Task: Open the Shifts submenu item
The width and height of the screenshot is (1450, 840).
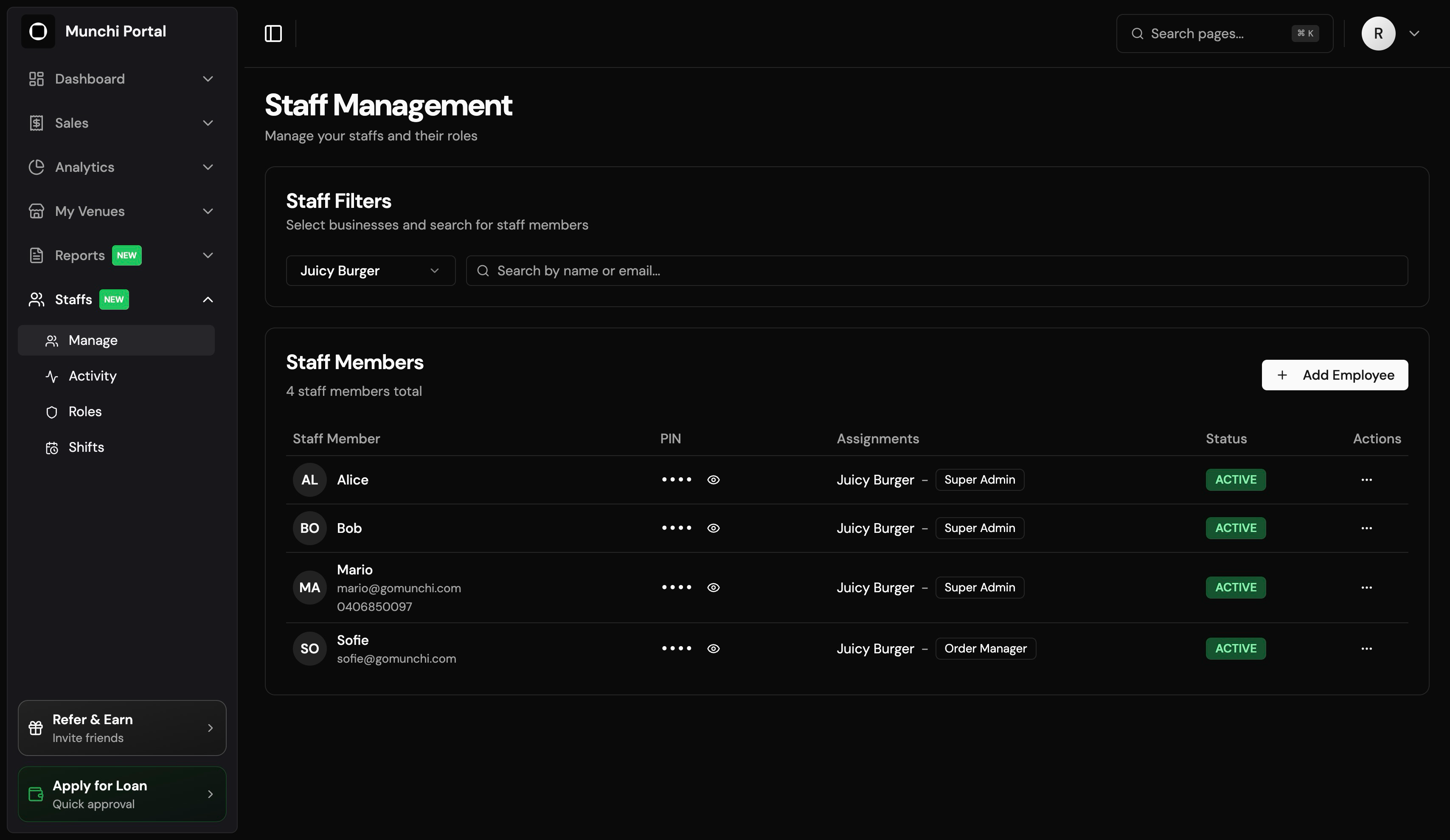Action: coord(116,447)
